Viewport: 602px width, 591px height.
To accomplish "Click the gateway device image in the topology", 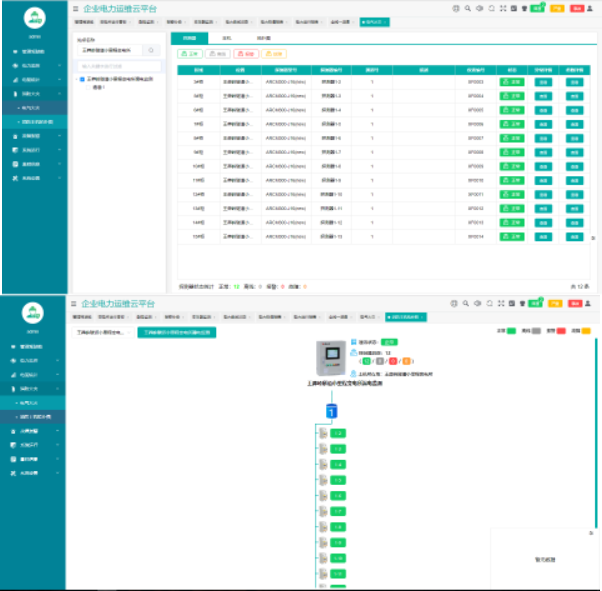I will [331, 357].
